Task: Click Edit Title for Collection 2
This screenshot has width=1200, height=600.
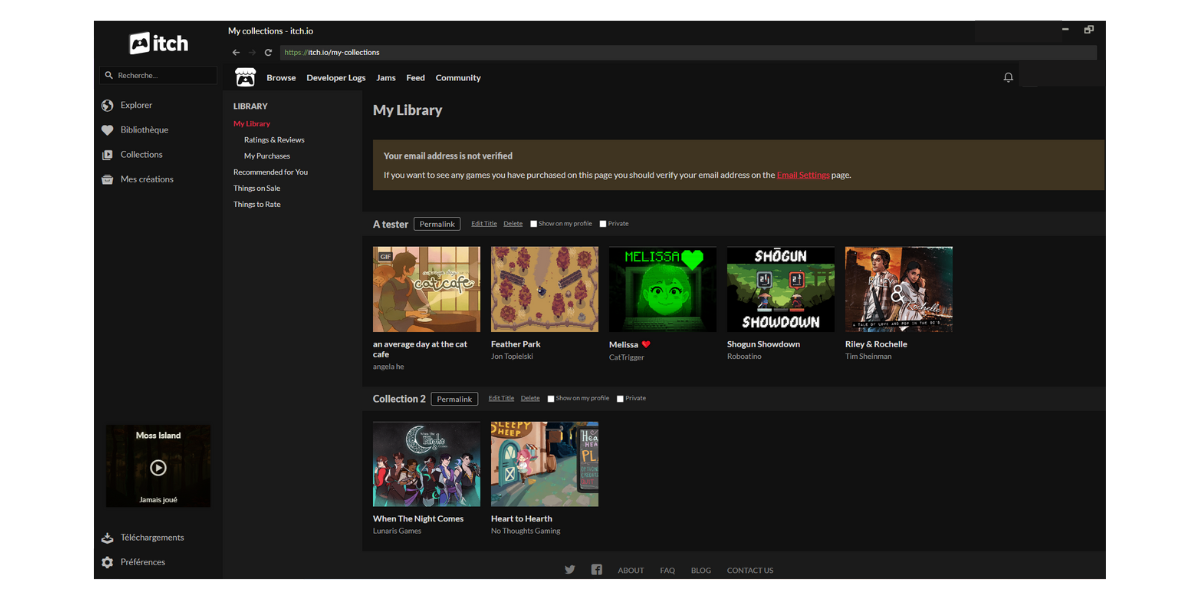Action: pyautogui.click(x=501, y=399)
